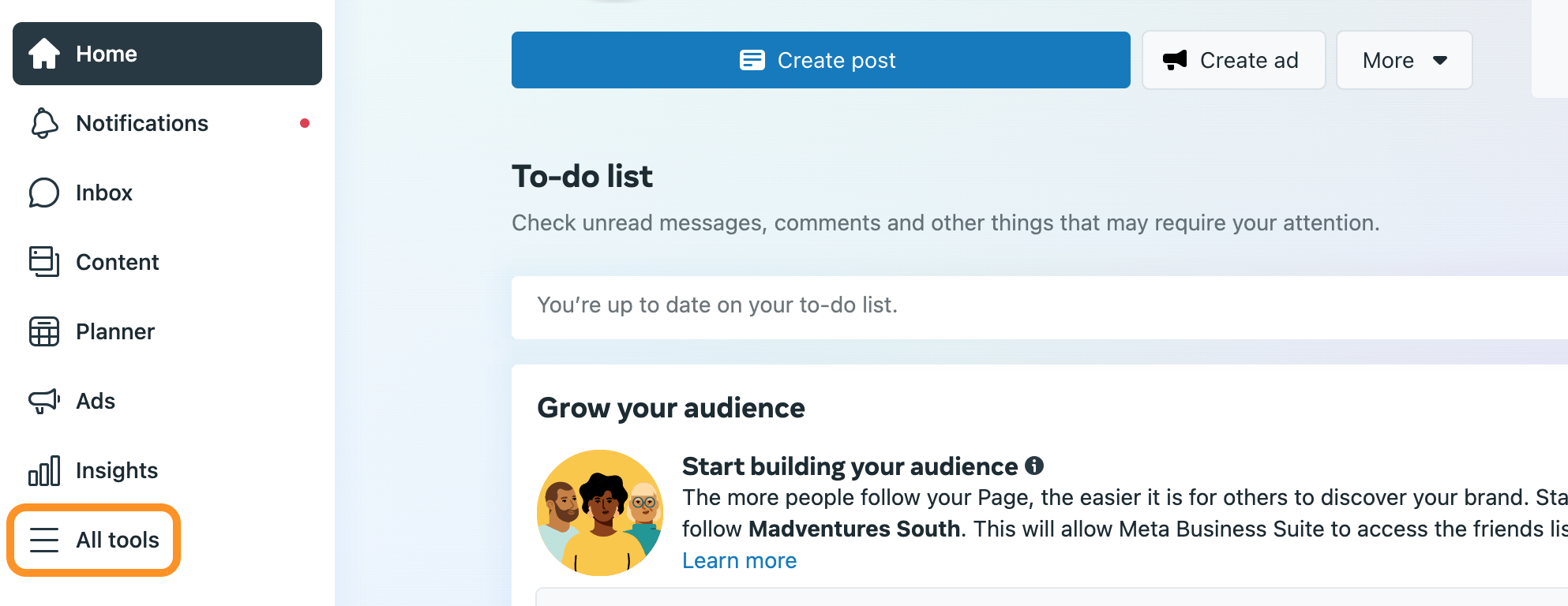Click the red notification indicator dot
The width and height of the screenshot is (1568, 606).
click(305, 123)
